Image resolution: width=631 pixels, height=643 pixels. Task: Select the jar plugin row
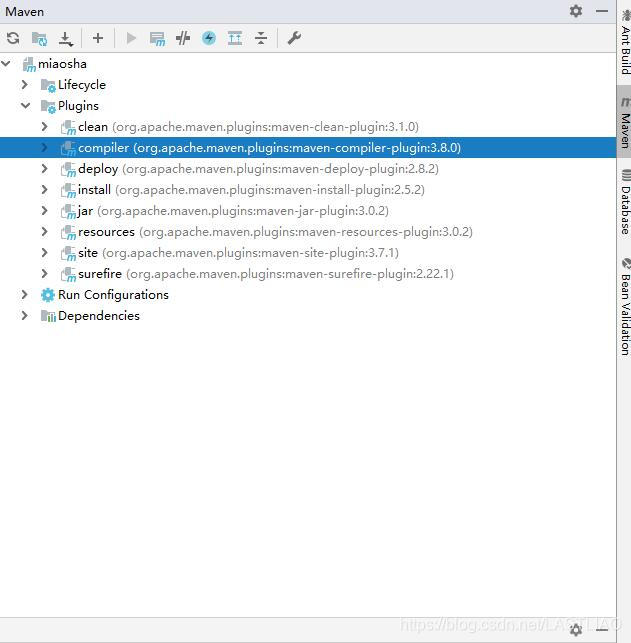point(308,210)
